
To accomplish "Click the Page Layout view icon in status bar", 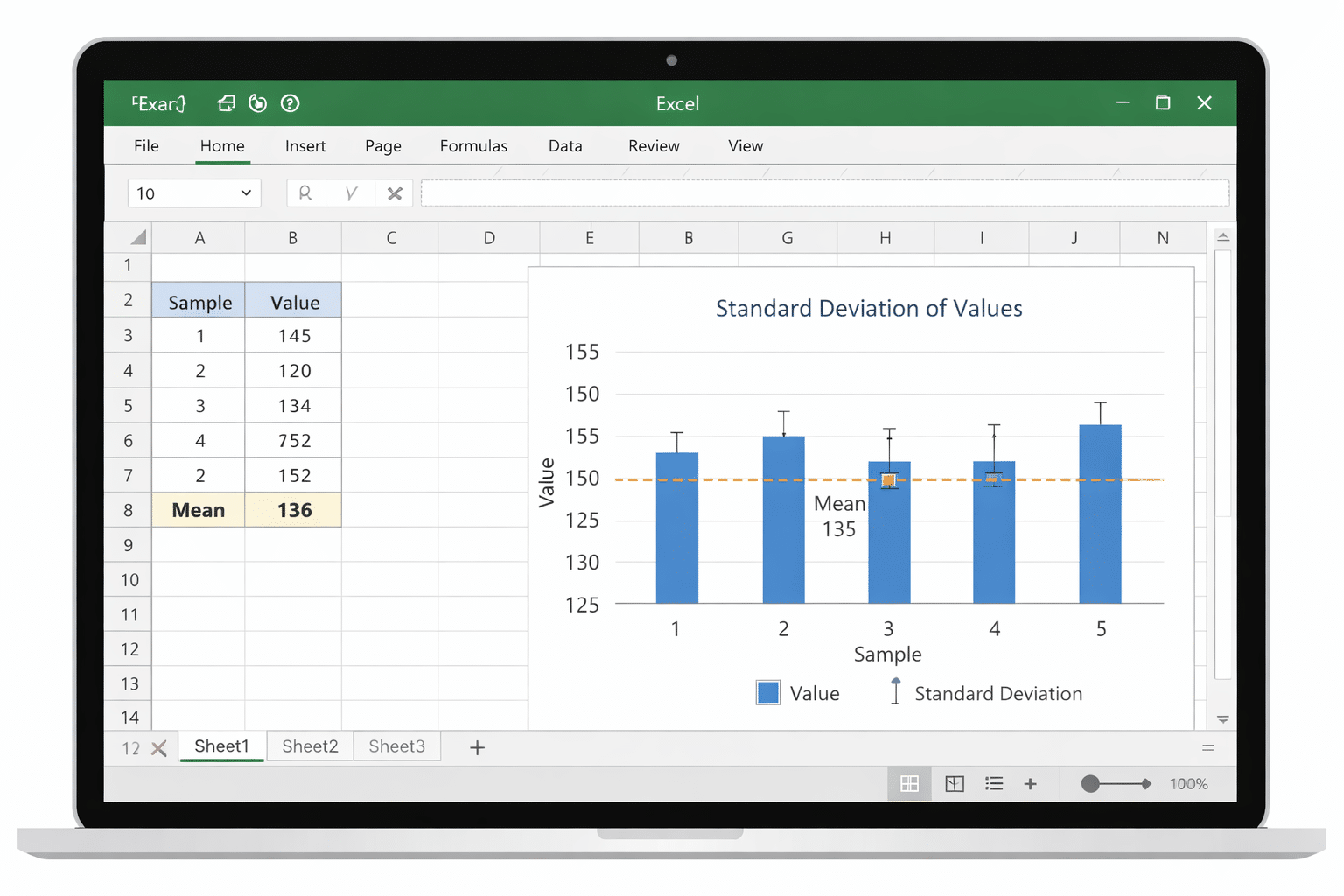I will [x=954, y=783].
